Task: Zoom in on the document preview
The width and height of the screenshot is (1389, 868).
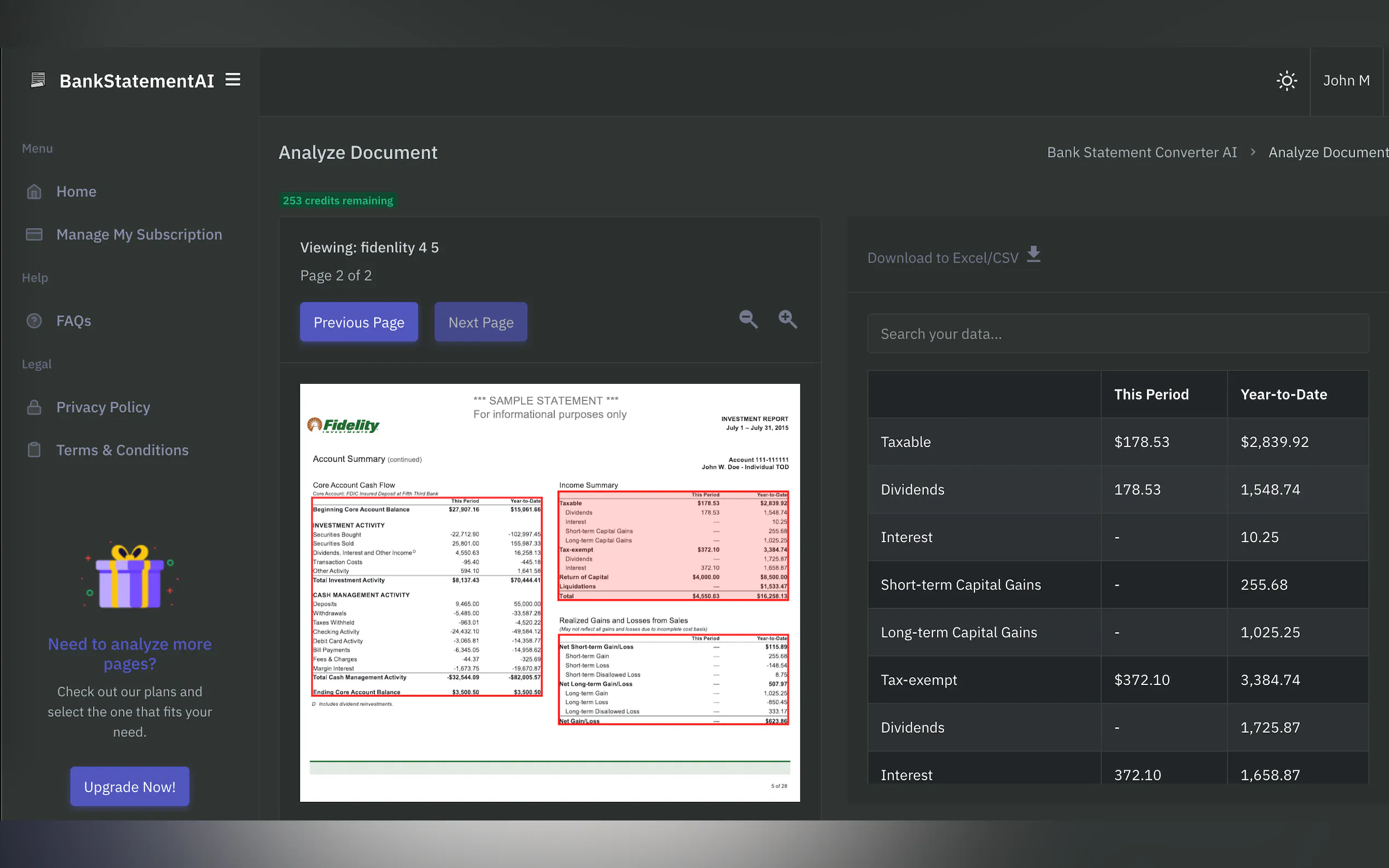Action: pos(787,319)
